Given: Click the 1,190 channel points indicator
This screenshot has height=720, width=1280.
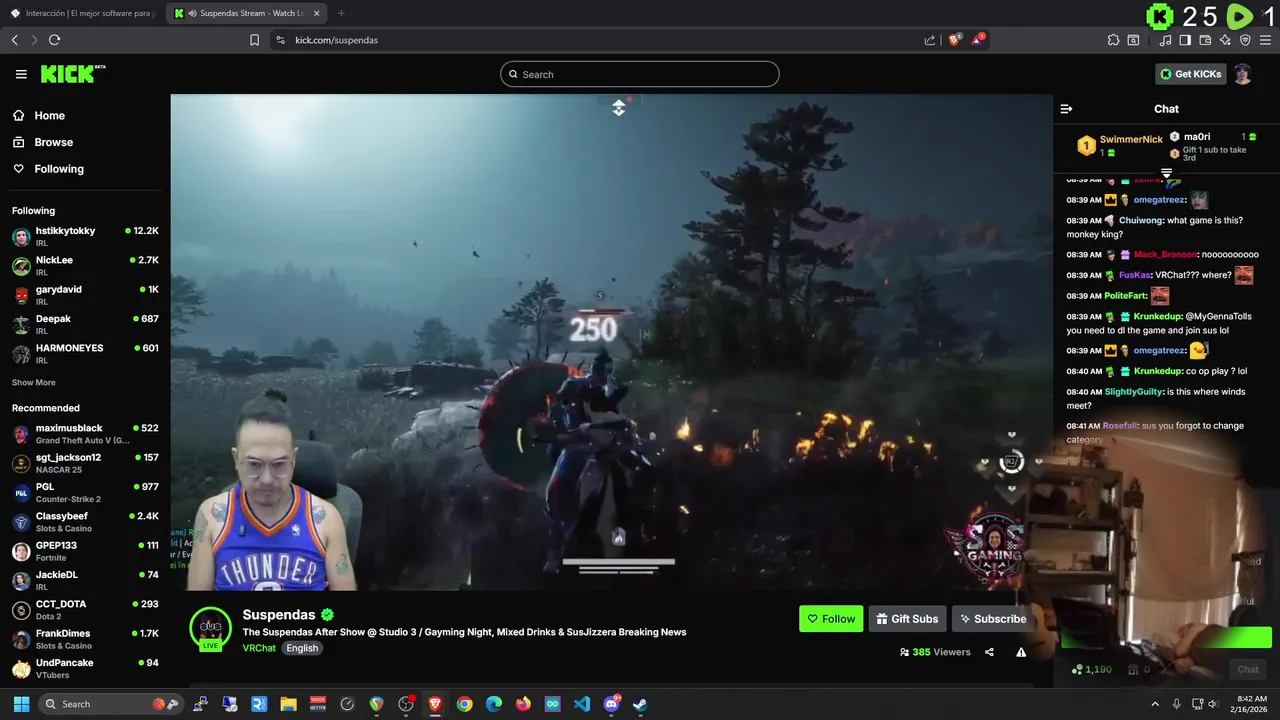Looking at the screenshot, I should click(x=1091, y=669).
